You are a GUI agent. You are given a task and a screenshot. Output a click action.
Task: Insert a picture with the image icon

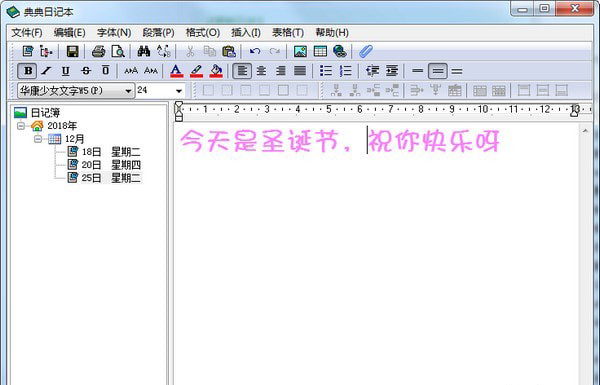point(300,51)
